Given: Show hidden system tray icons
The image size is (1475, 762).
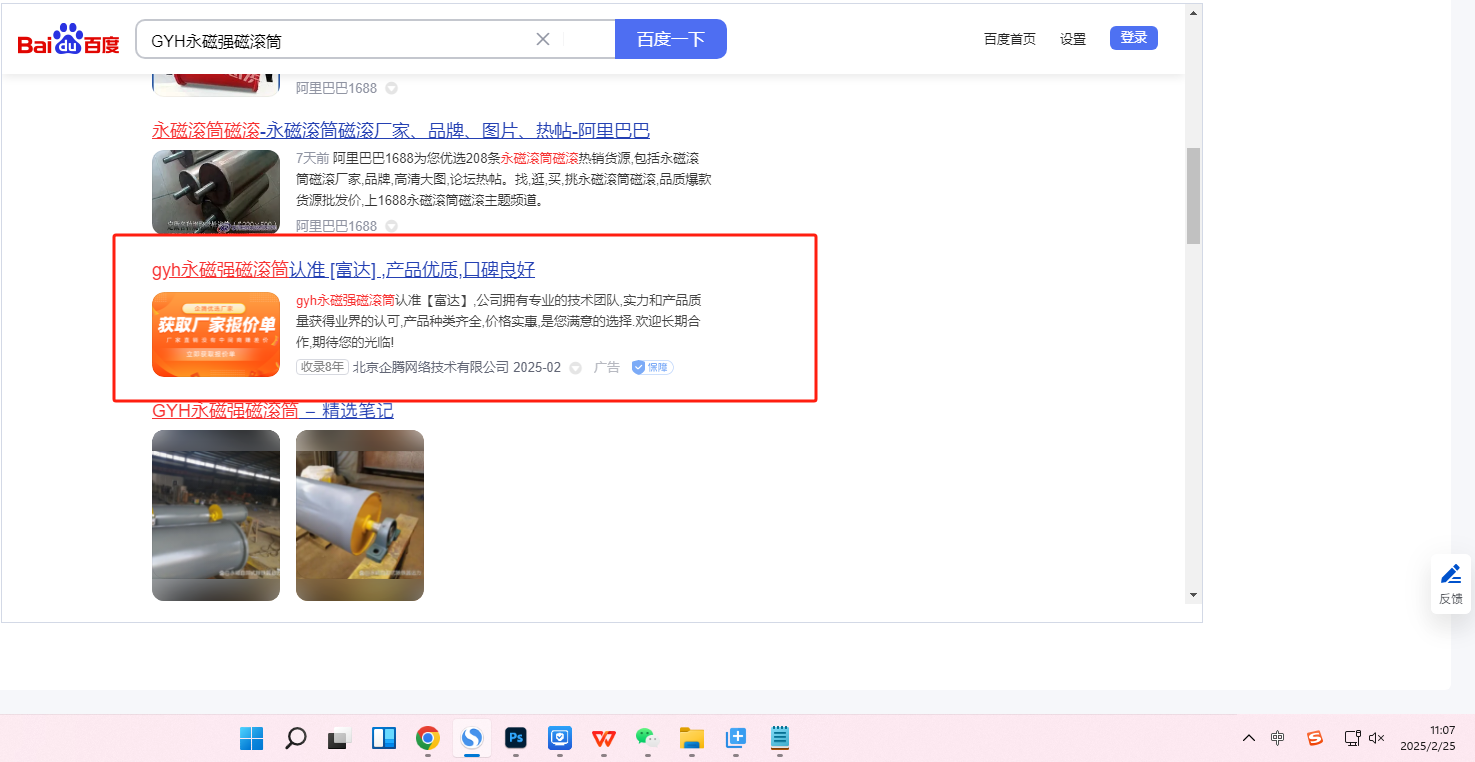Looking at the screenshot, I should (x=1249, y=738).
